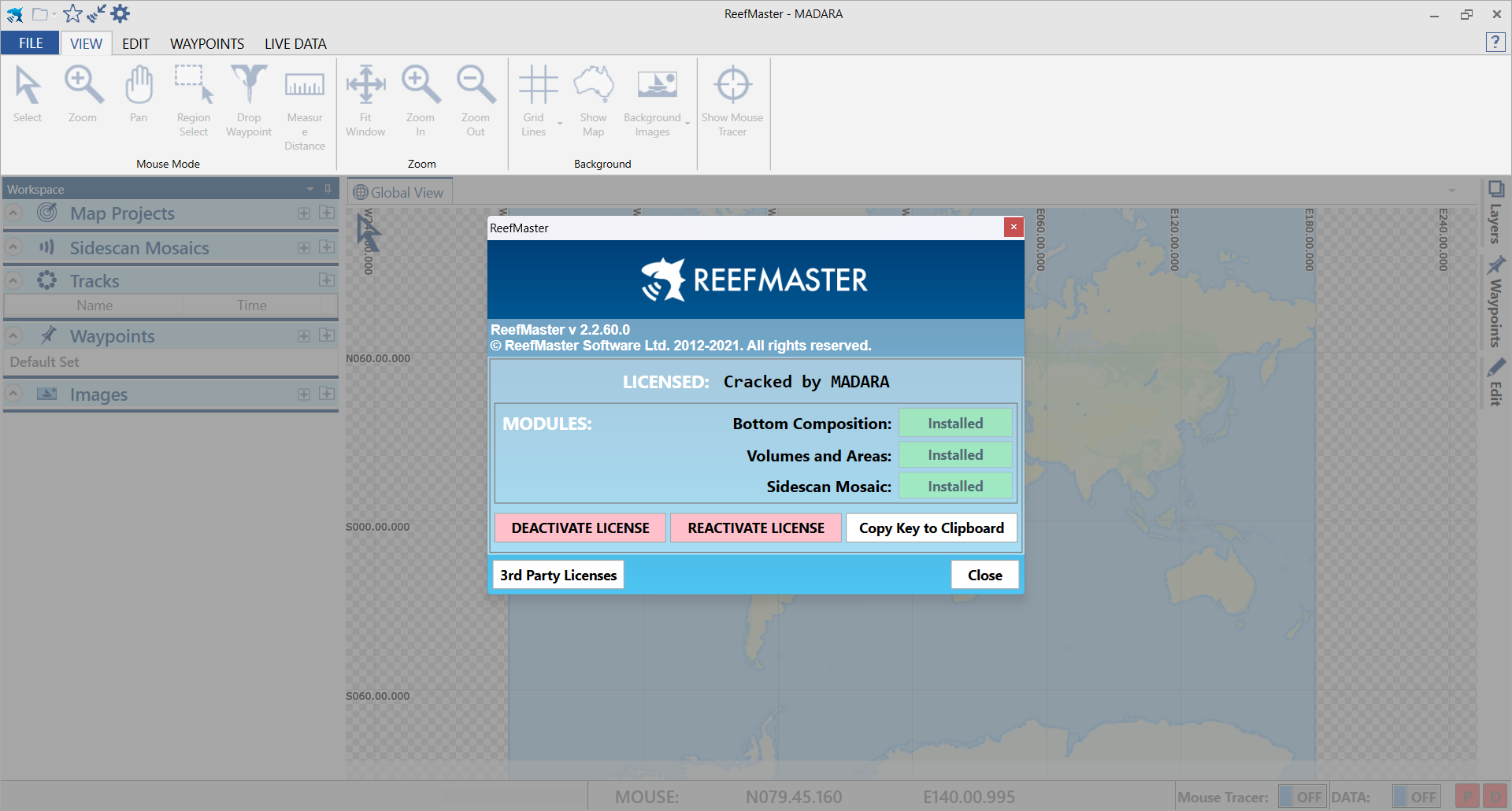
Task: Switch to the VIEW ribbon tab
Action: 86,43
